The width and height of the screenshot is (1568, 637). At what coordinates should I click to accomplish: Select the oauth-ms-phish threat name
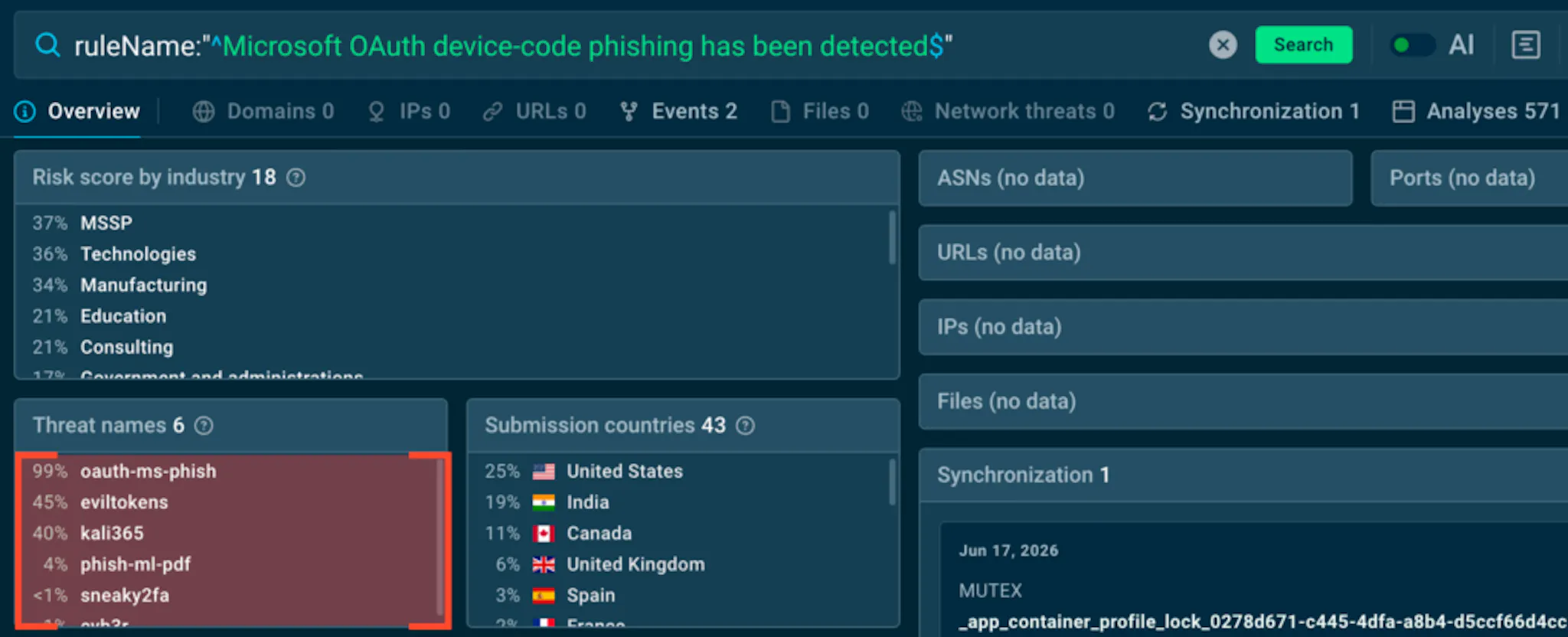149,471
